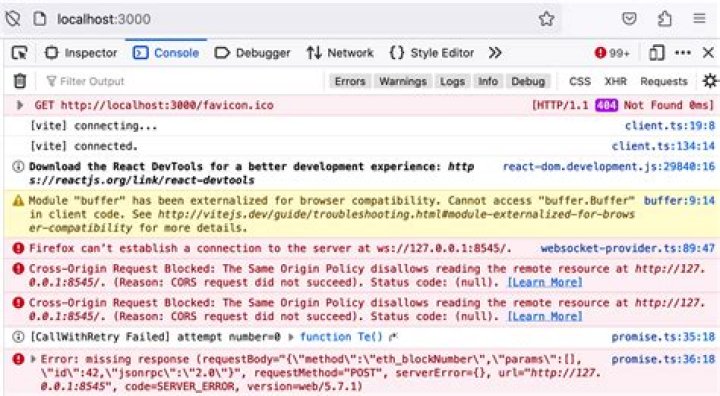Screen dimensions: 720x396
Task: Click the tracking protection shield icon
Action: point(13,19)
